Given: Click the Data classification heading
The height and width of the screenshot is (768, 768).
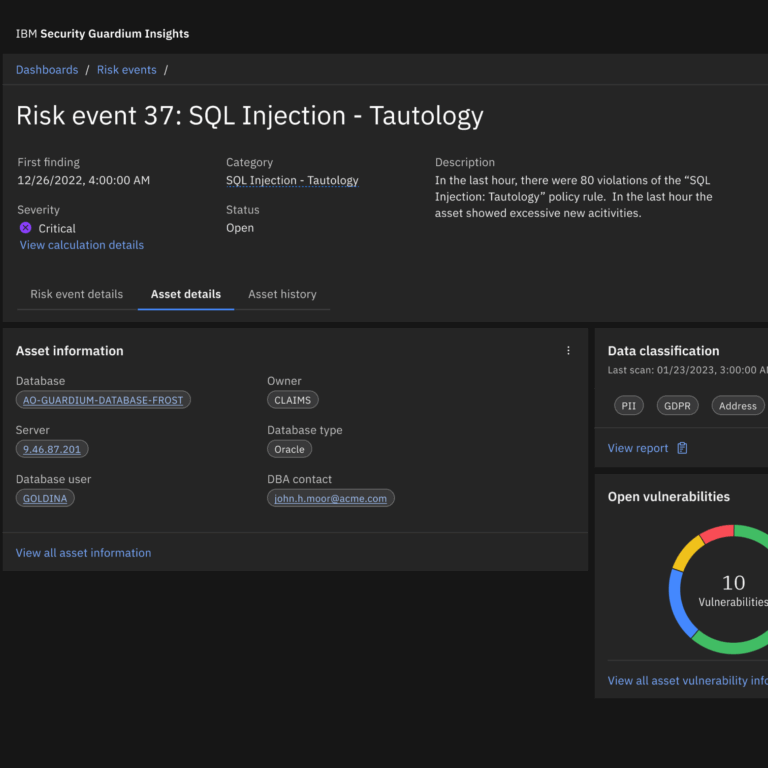Looking at the screenshot, I should [x=664, y=351].
